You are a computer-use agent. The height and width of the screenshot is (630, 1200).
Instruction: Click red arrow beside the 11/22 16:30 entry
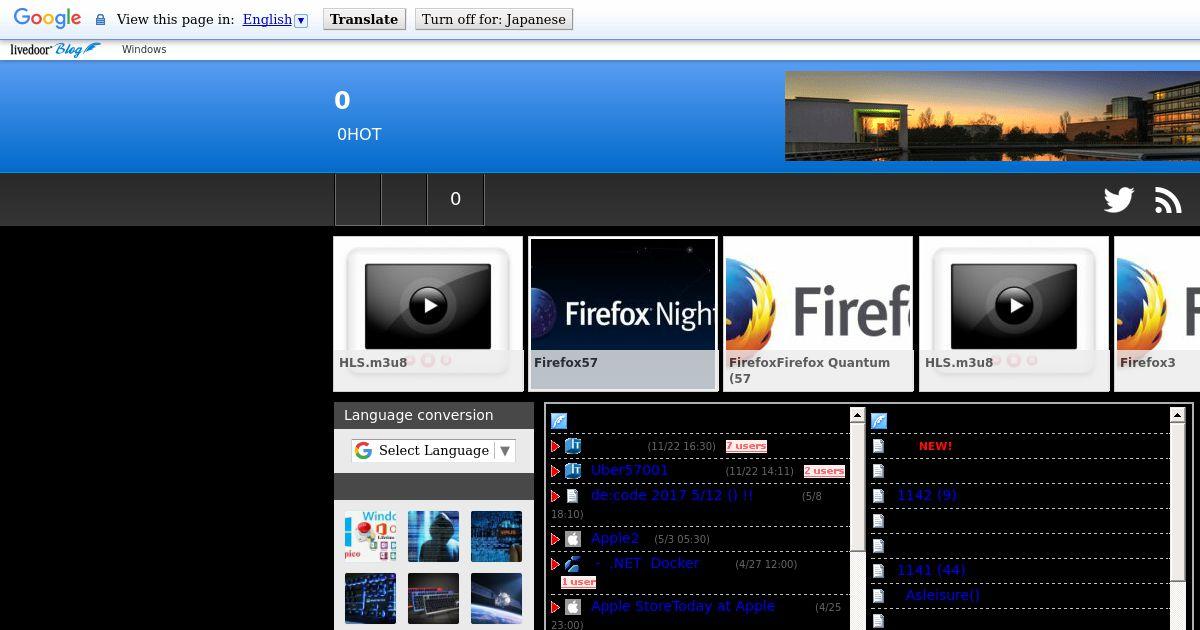coord(556,446)
